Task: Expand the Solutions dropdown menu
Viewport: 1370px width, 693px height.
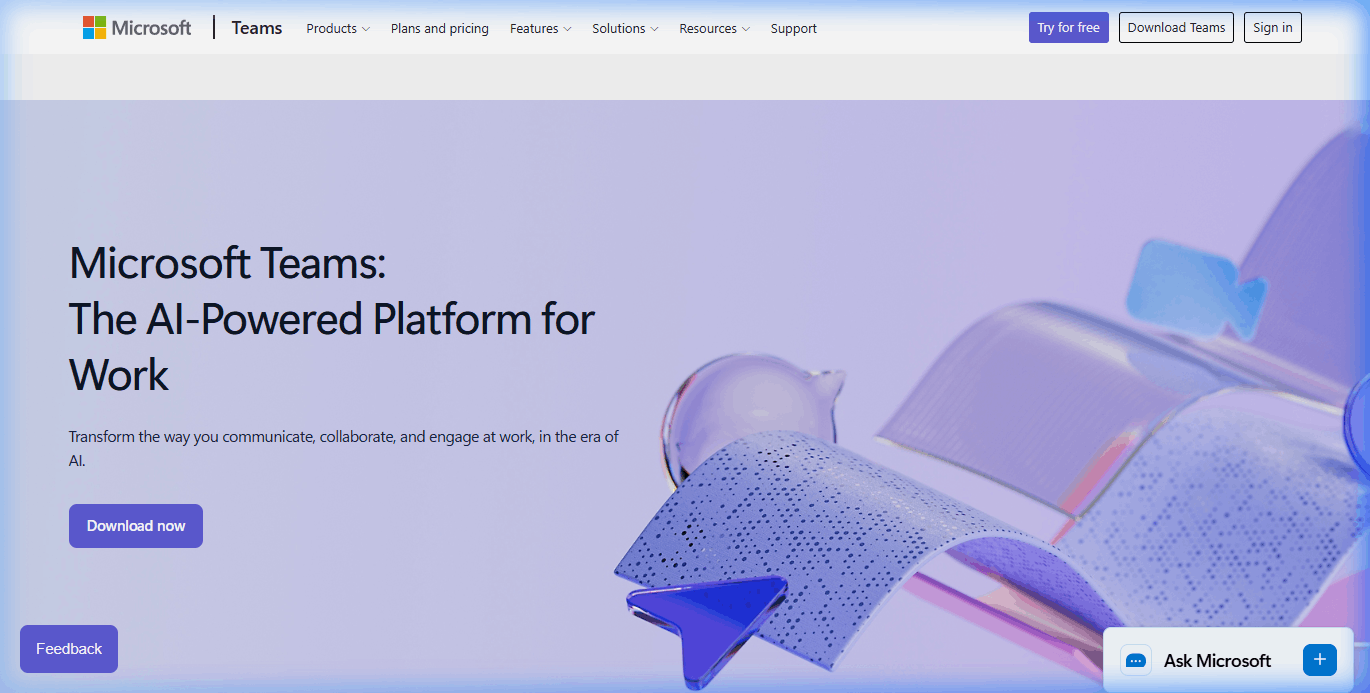Action: tap(625, 28)
